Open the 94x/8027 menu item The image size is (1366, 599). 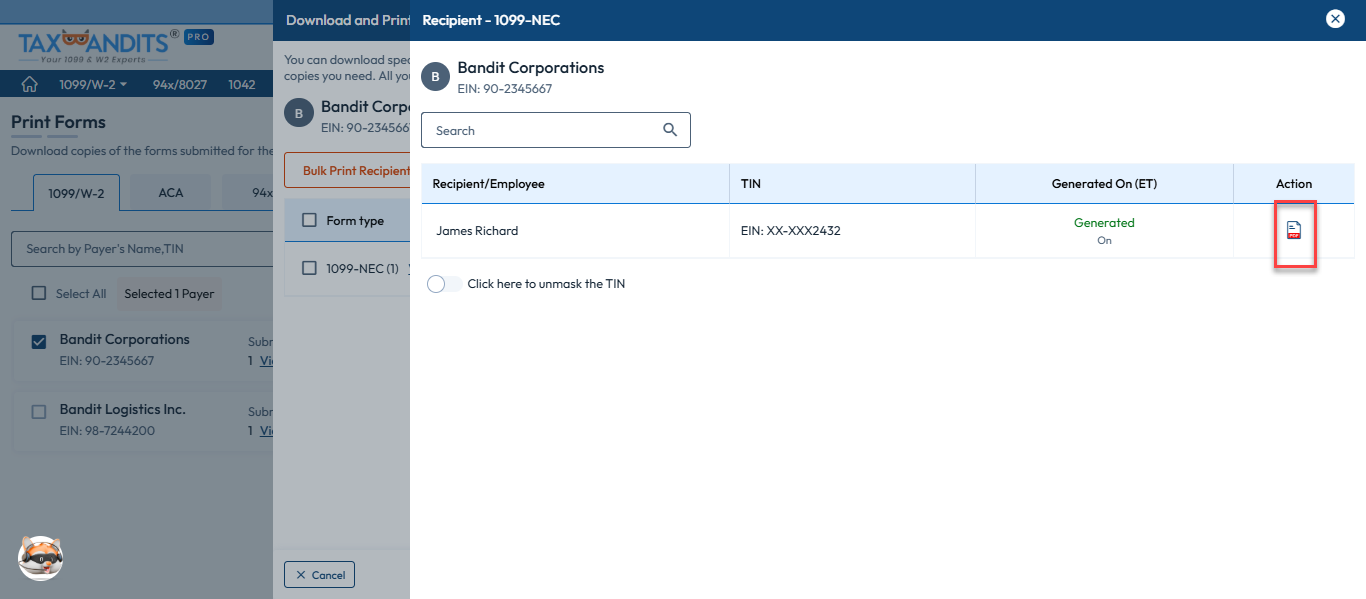[x=180, y=84]
